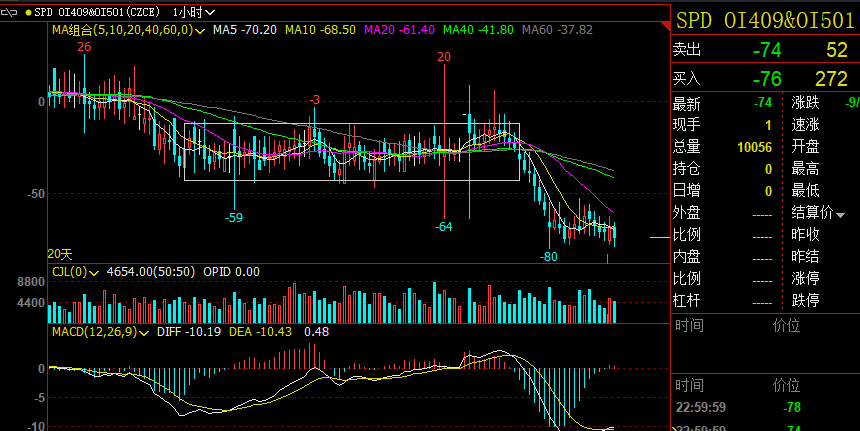Expand the MA组合 indicator dropdown
This screenshot has height=431, width=860.
pos(202,31)
